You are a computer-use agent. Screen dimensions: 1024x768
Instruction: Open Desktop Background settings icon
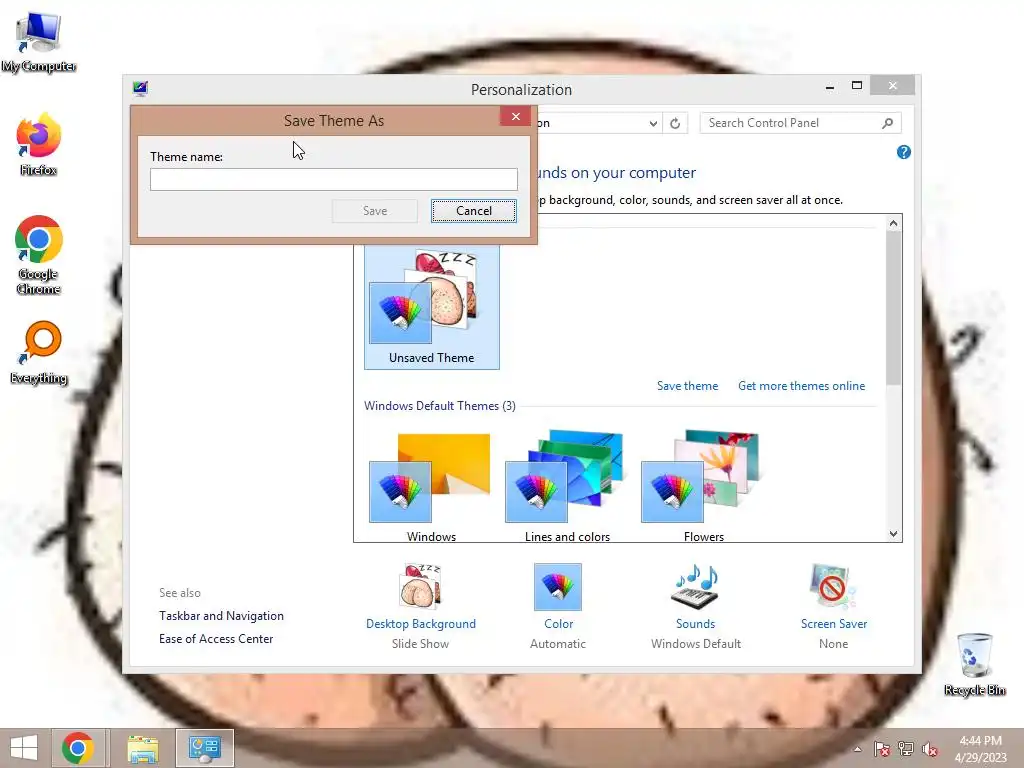(421, 586)
